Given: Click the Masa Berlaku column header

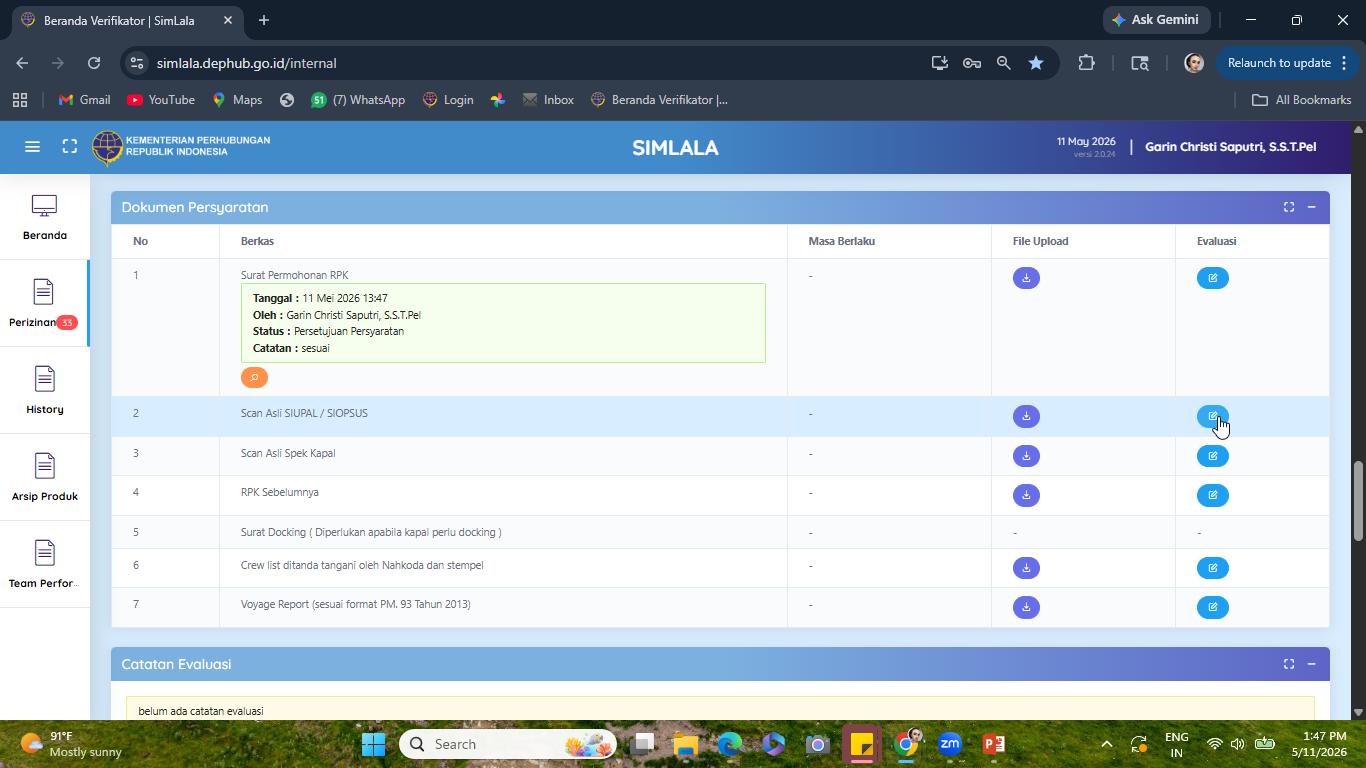Looking at the screenshot, I should [x=842, y=241].
